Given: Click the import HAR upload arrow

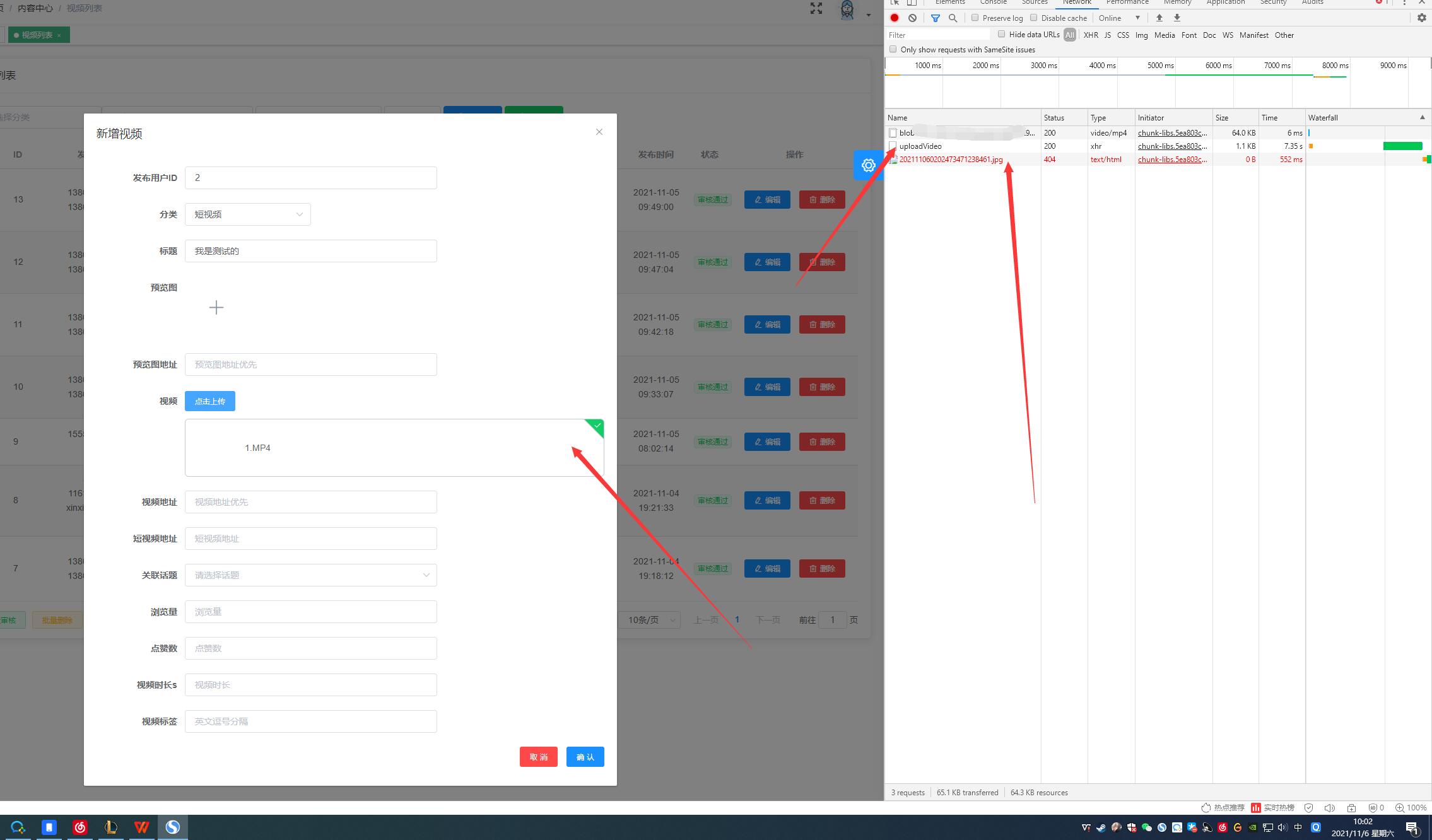Looking at the screenshot, I should point(1159,18).
